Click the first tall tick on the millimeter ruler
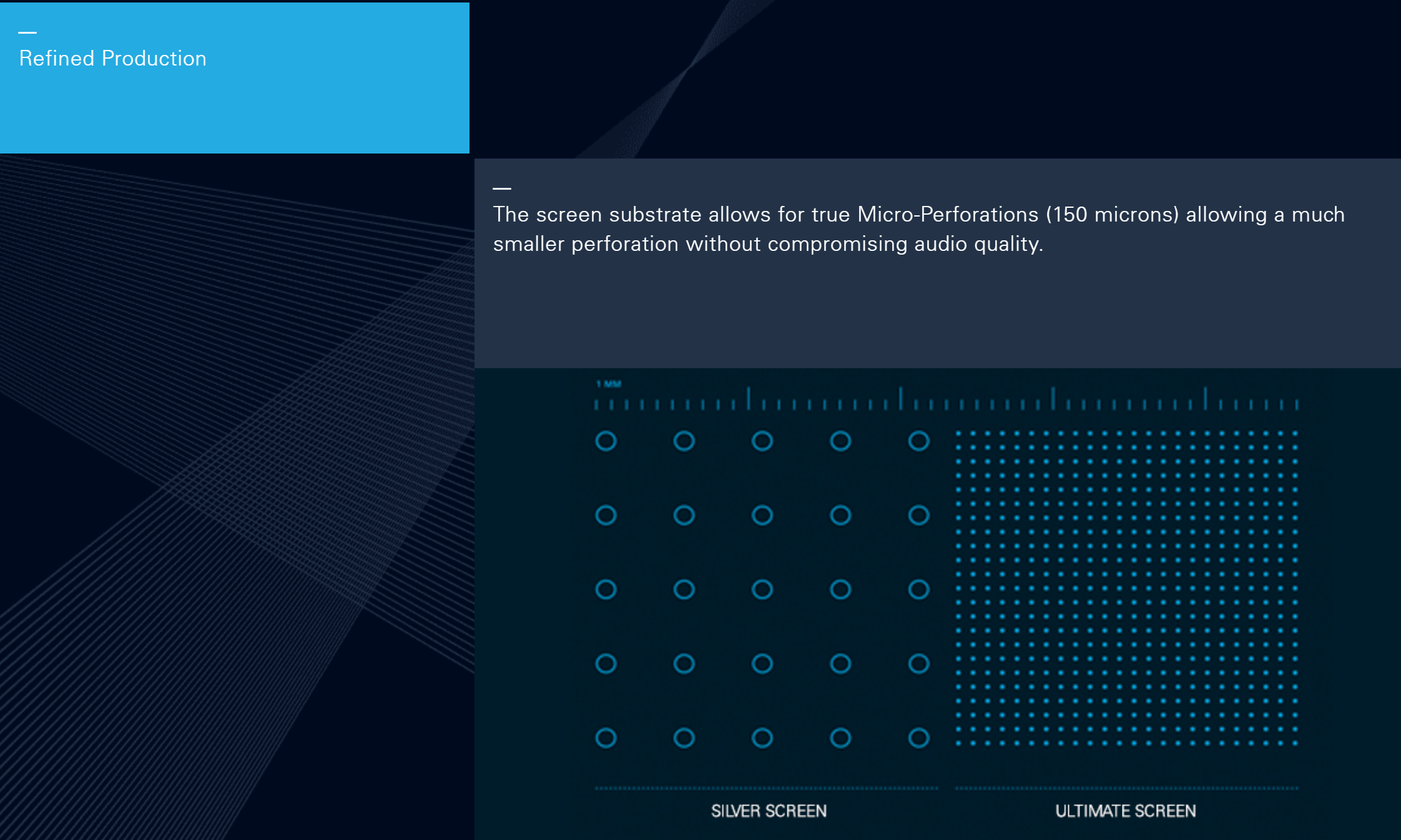 [x=748, y=398]
